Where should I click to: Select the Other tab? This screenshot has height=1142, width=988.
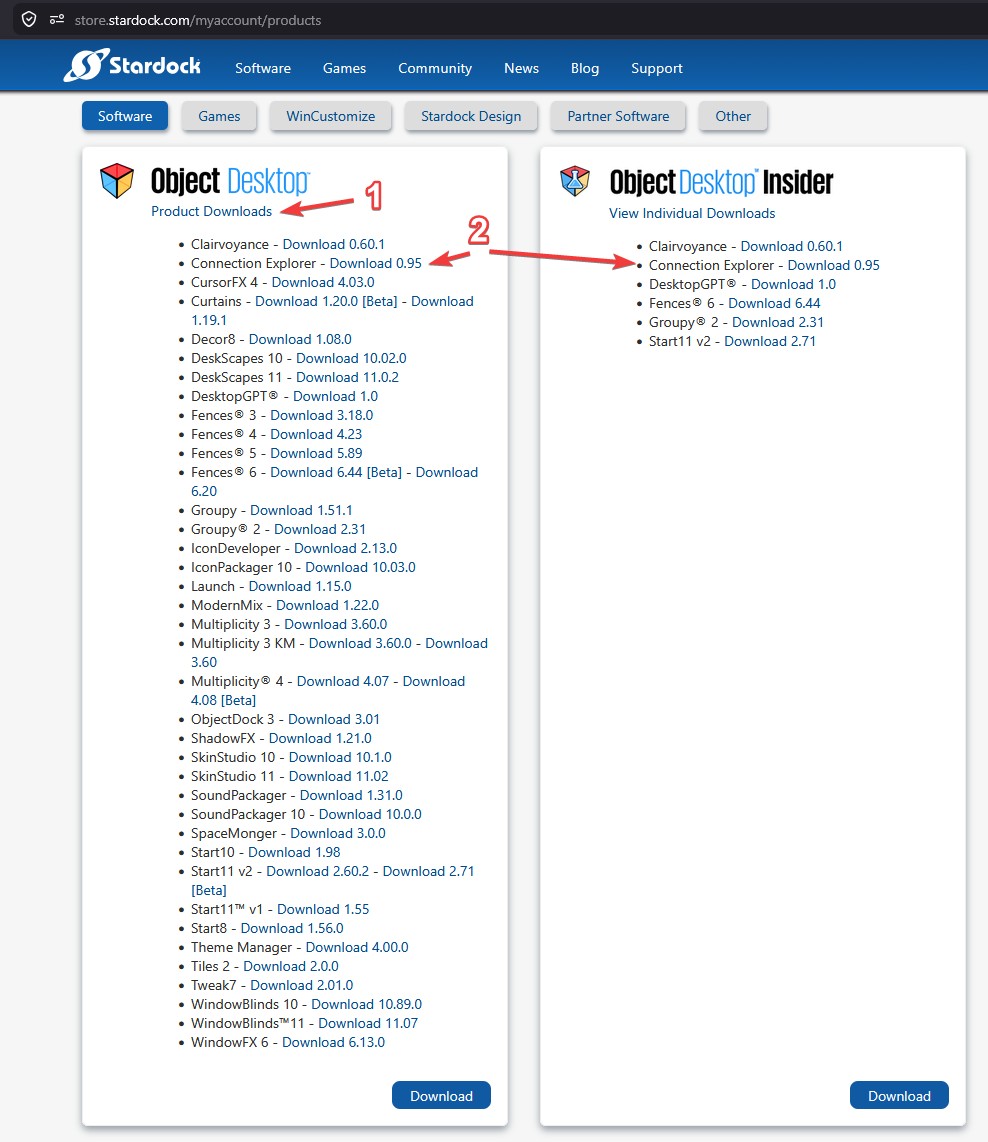pos(733,116)
